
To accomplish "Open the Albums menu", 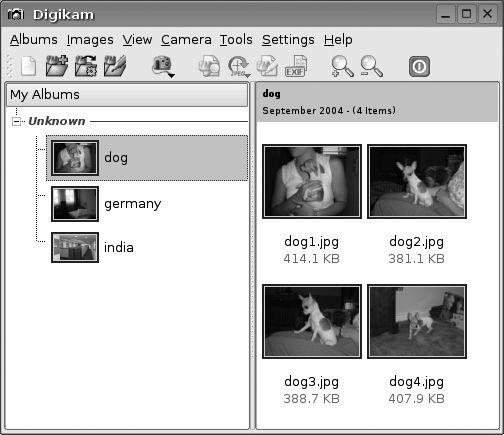I will pos(33,40).
